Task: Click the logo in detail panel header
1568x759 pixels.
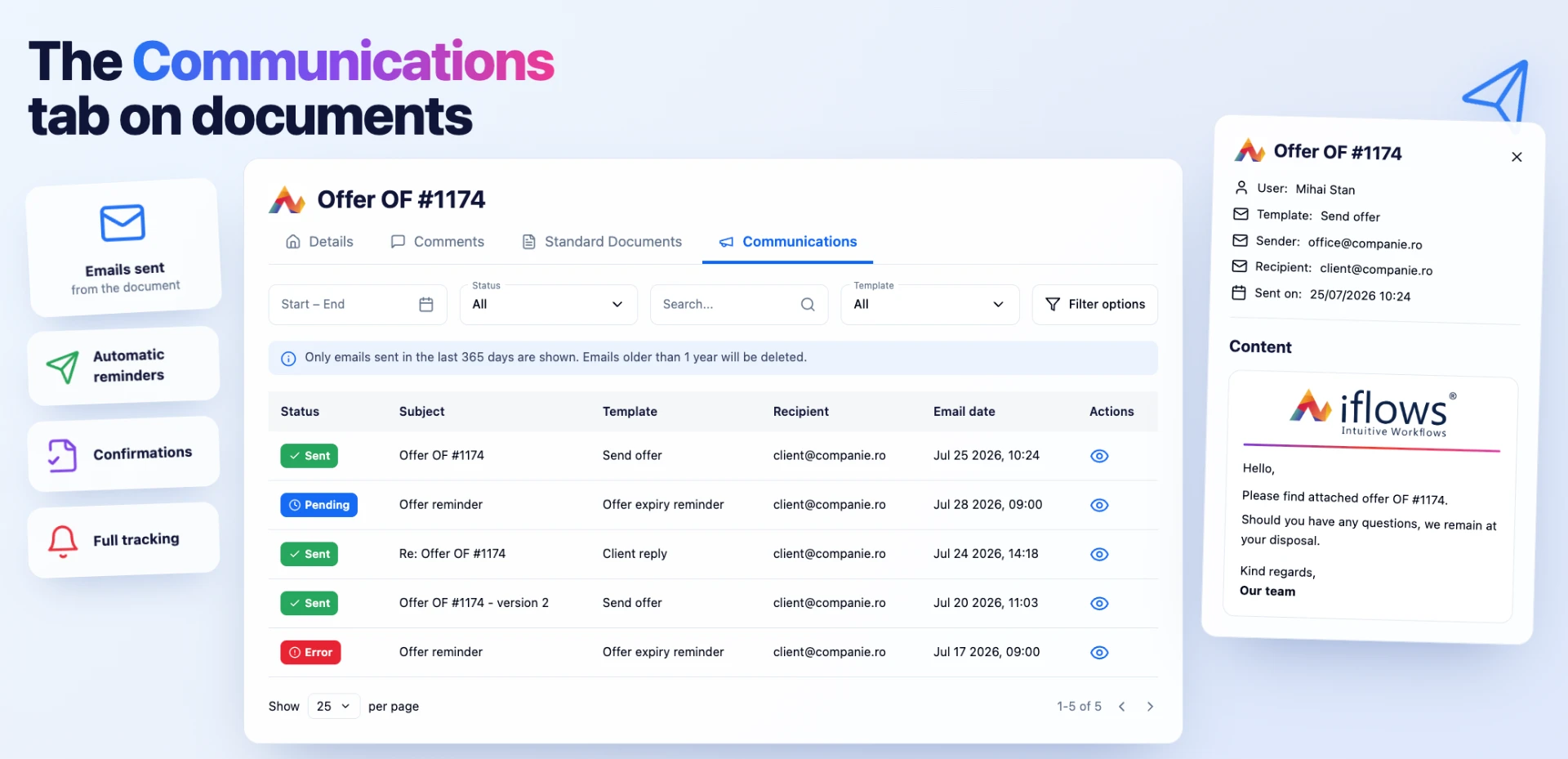Action: [1249, 150]
